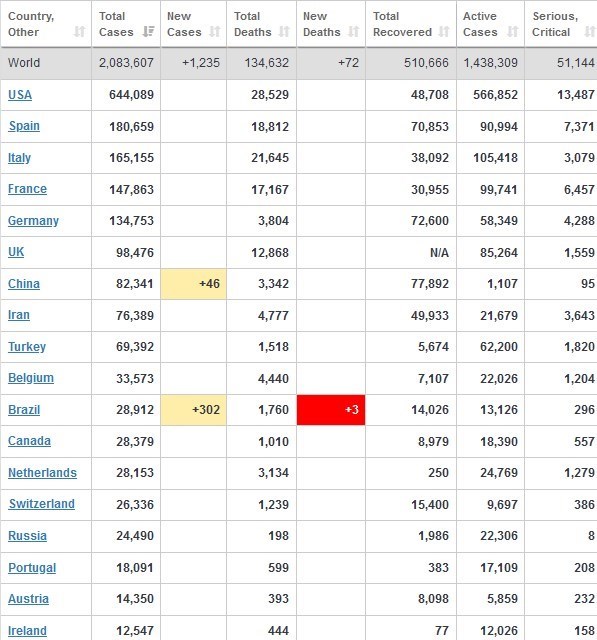Sort by Serious, Critical icon
This screenshot has height=640, width=597.
pyautogui.click(x=590, y=32)
